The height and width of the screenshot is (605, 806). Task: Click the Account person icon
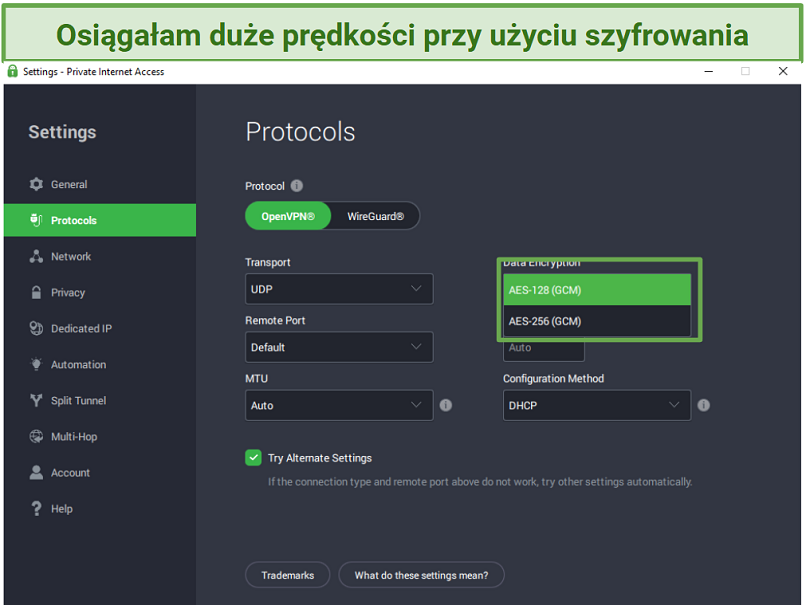tap(36, 472)
